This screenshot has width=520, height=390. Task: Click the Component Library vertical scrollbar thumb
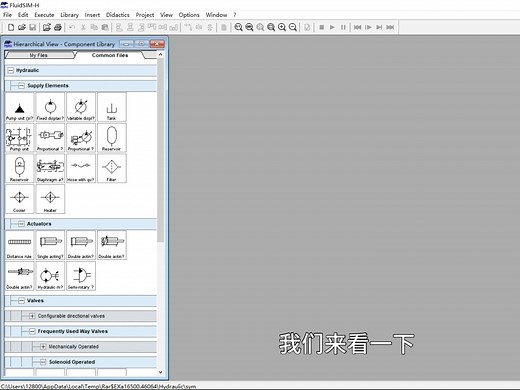[x=160, y=150]
